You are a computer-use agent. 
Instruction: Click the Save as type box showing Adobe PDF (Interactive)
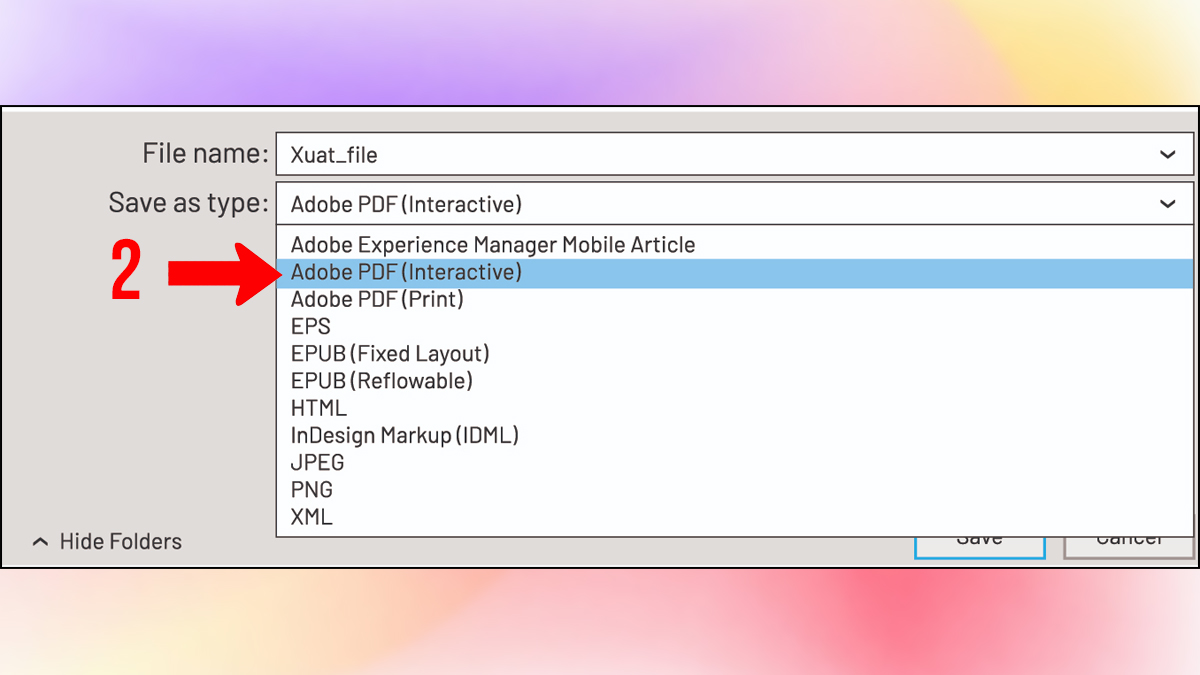[x=734, y=204]
